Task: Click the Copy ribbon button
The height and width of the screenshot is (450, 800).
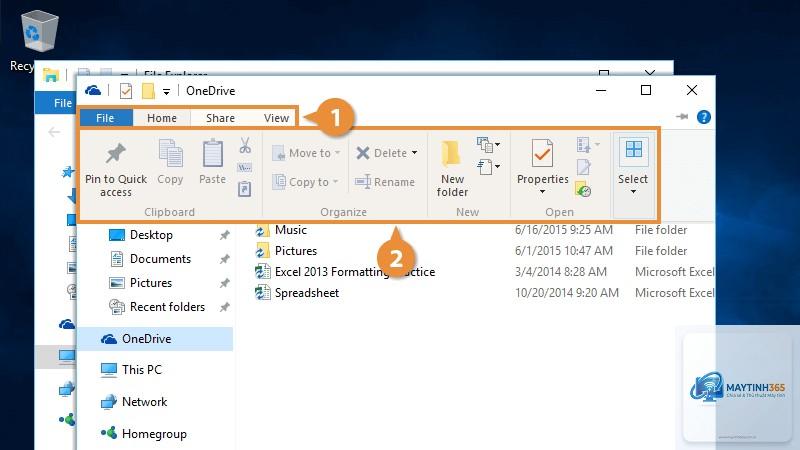Action: coord(170,162)
